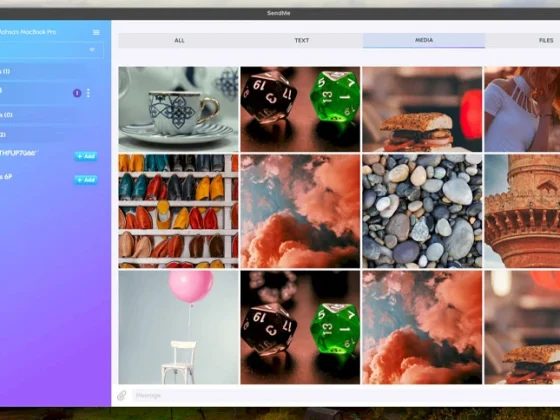Open the pink clouds photo in middle row

[x=300, y=211]
